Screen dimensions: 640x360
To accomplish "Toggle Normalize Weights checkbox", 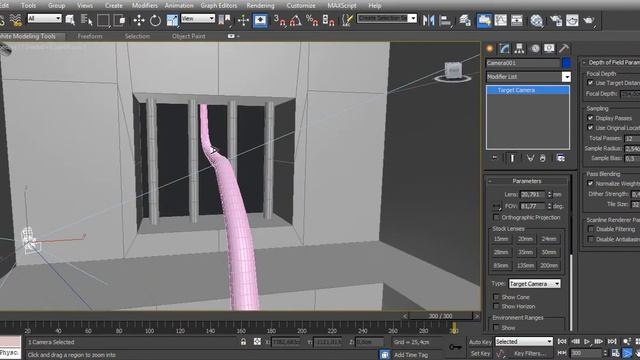I will click(590, 183).
